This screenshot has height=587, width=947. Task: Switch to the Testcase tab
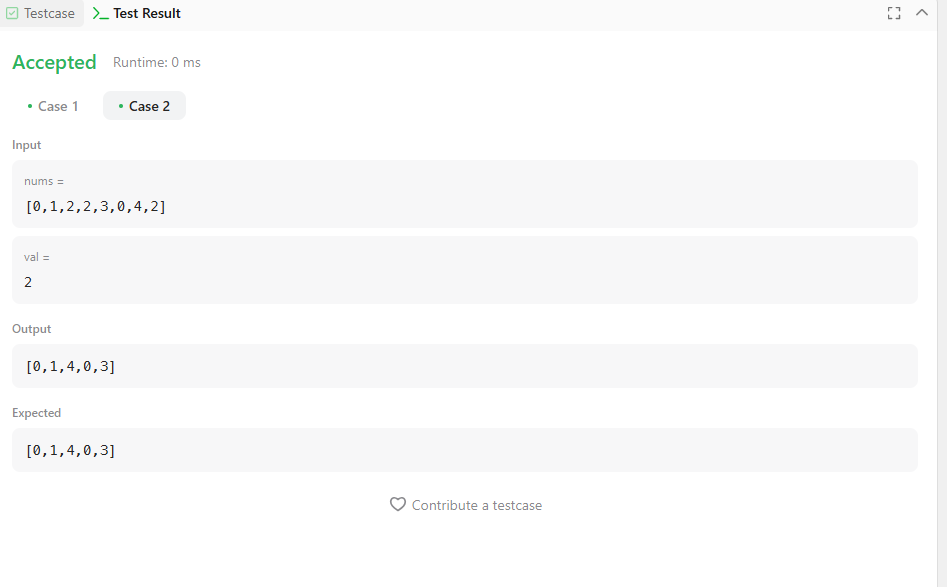click(x=42, y=13)
